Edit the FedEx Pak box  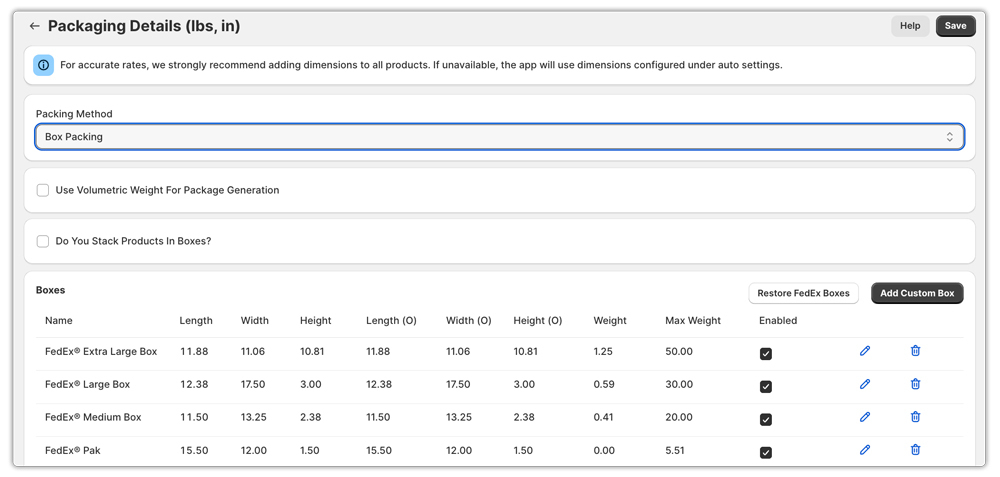click(x=865, y=450)
